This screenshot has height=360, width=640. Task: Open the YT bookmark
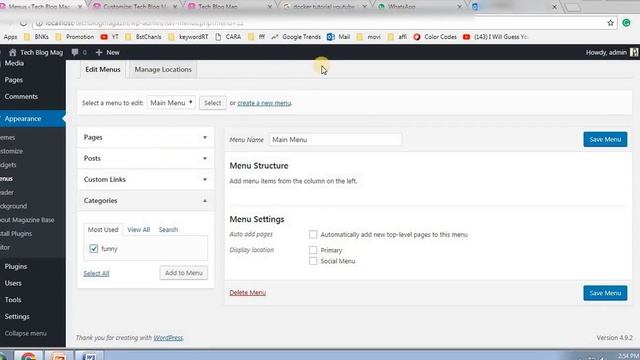[109, 37]
